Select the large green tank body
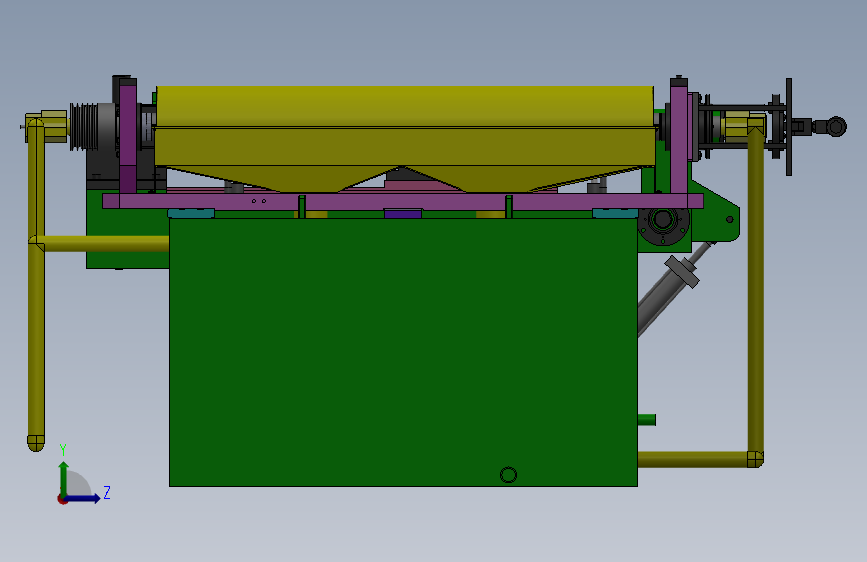The image size is (867, 562). pos(403,352)
